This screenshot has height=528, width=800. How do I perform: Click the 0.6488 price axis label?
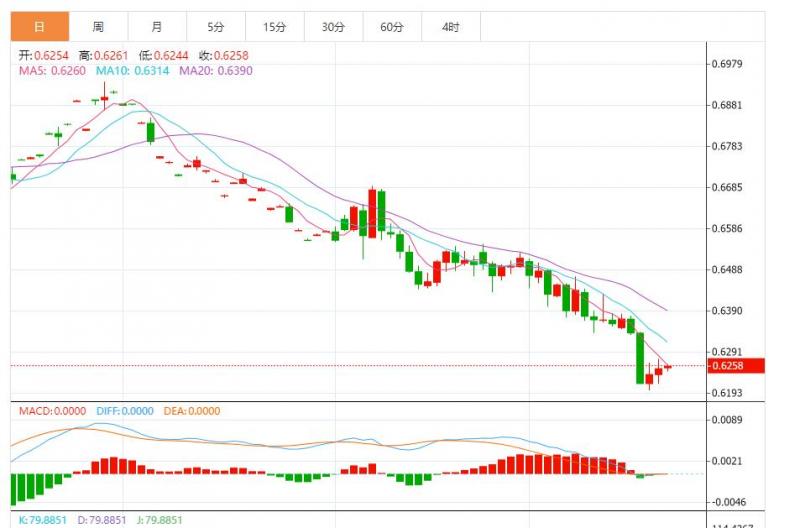727,269
